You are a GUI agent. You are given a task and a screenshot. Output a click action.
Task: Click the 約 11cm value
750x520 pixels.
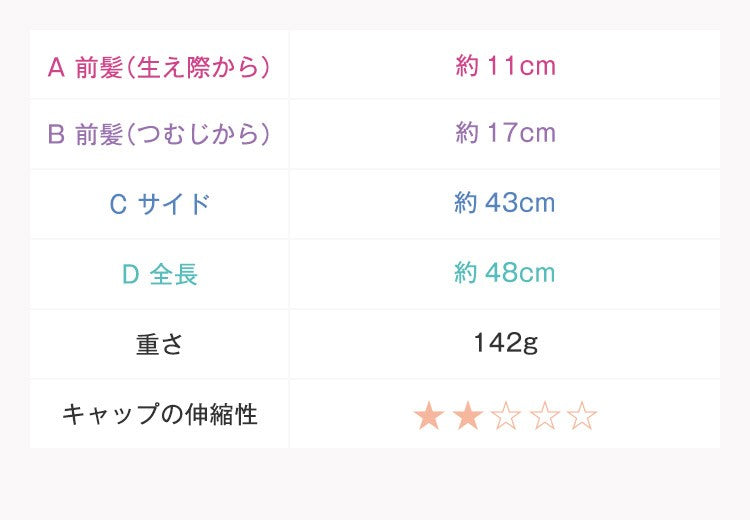pyautogui.click(x=505, y=67)
